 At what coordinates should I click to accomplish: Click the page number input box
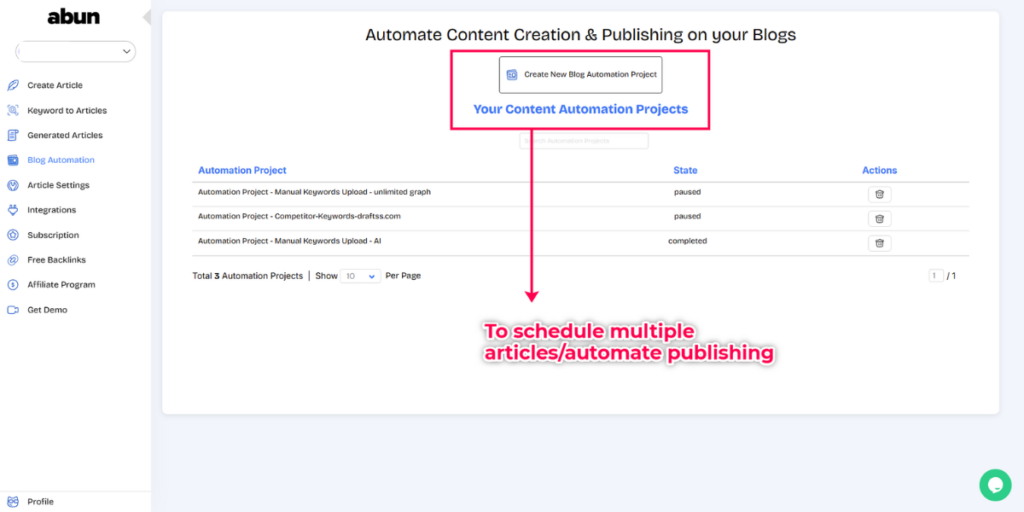[936, 276]
